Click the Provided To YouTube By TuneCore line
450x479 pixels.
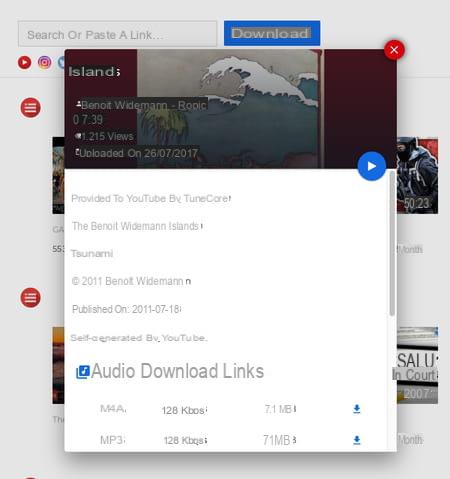[x=151, y=199]
